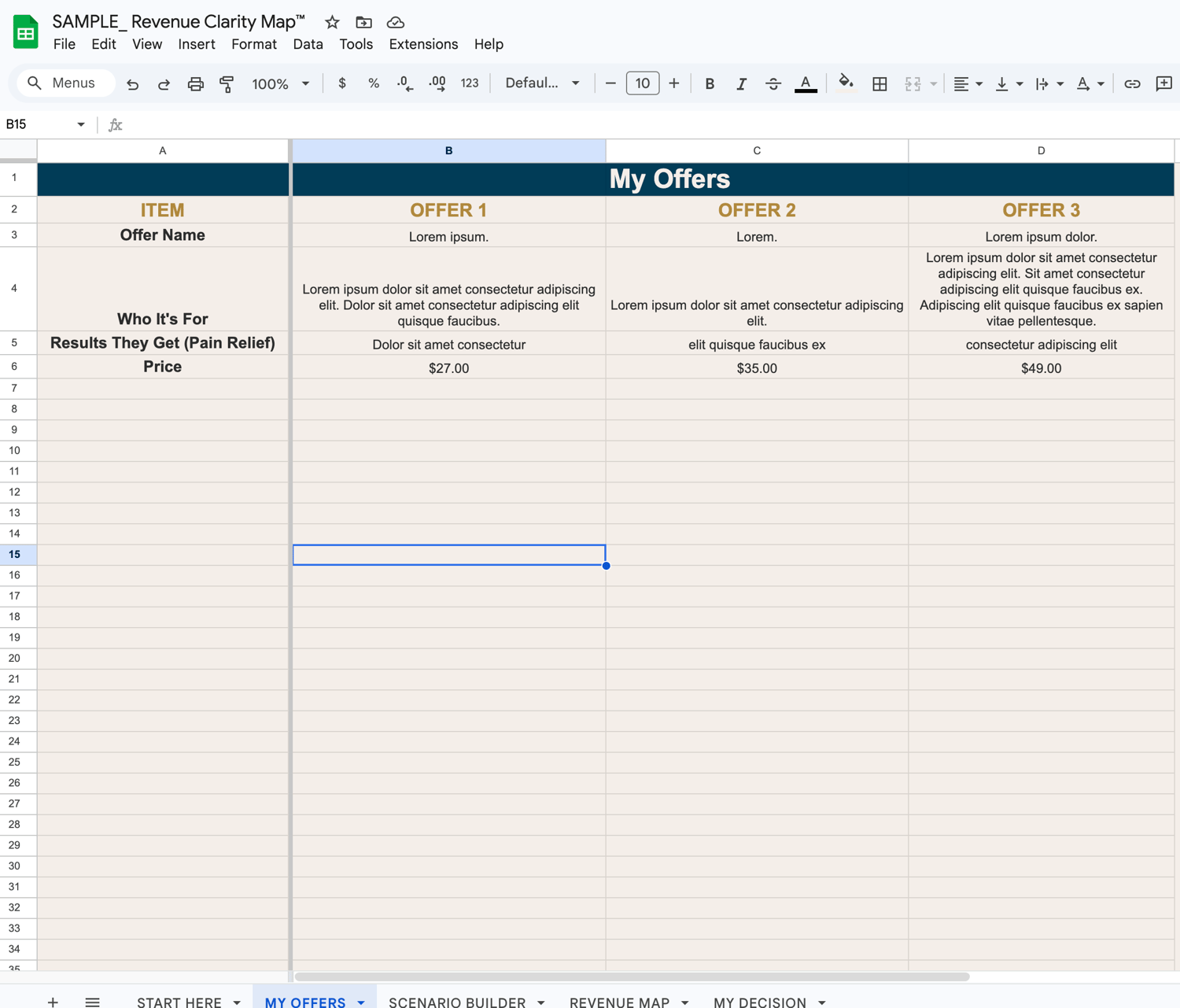The width and height of the screenshot is (1180, 1008).
Task: Switch to the START HERE sheet
Action: 179,1002
